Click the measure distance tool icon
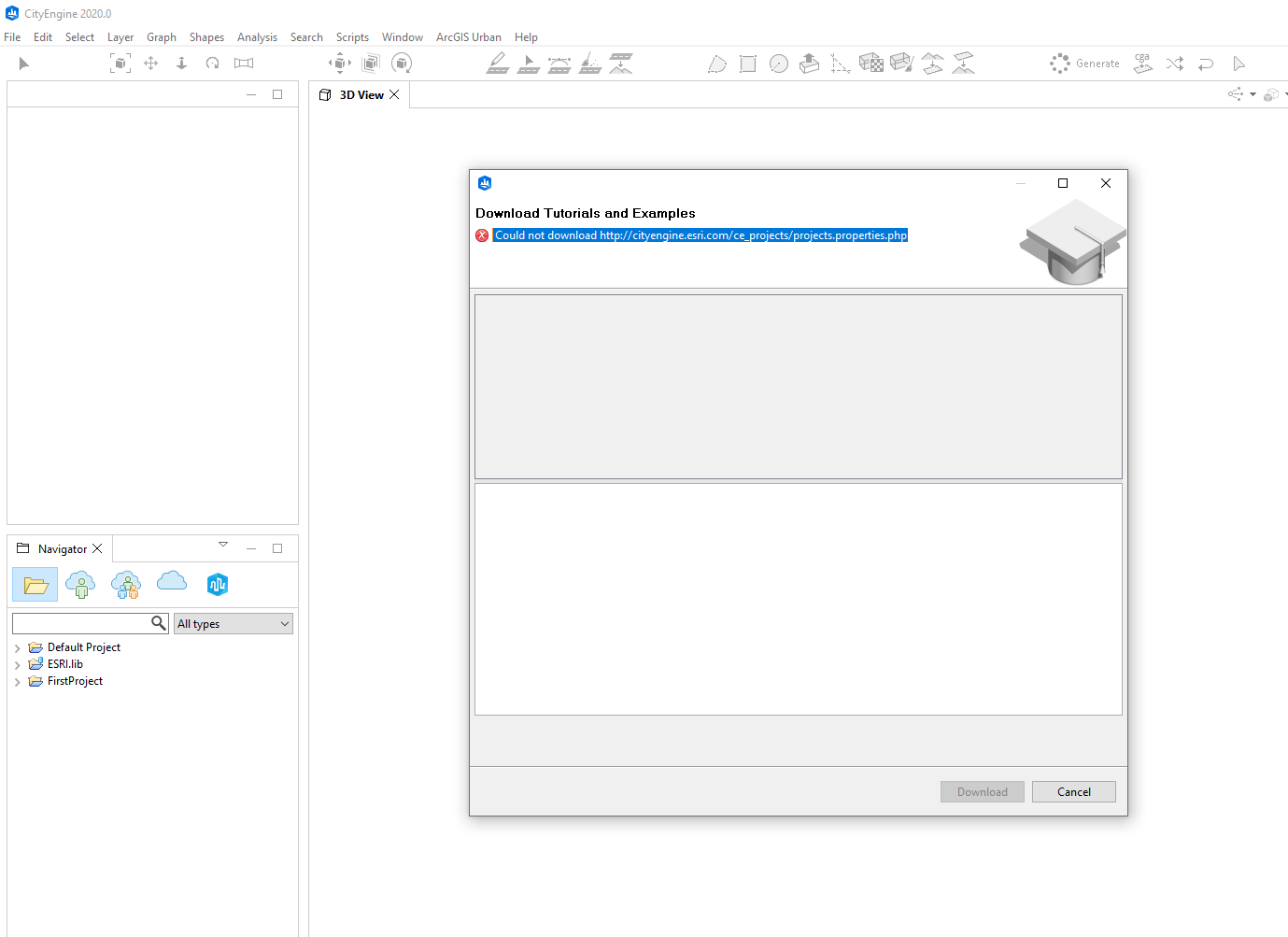1288x937 pixels. tap(244, 64)
